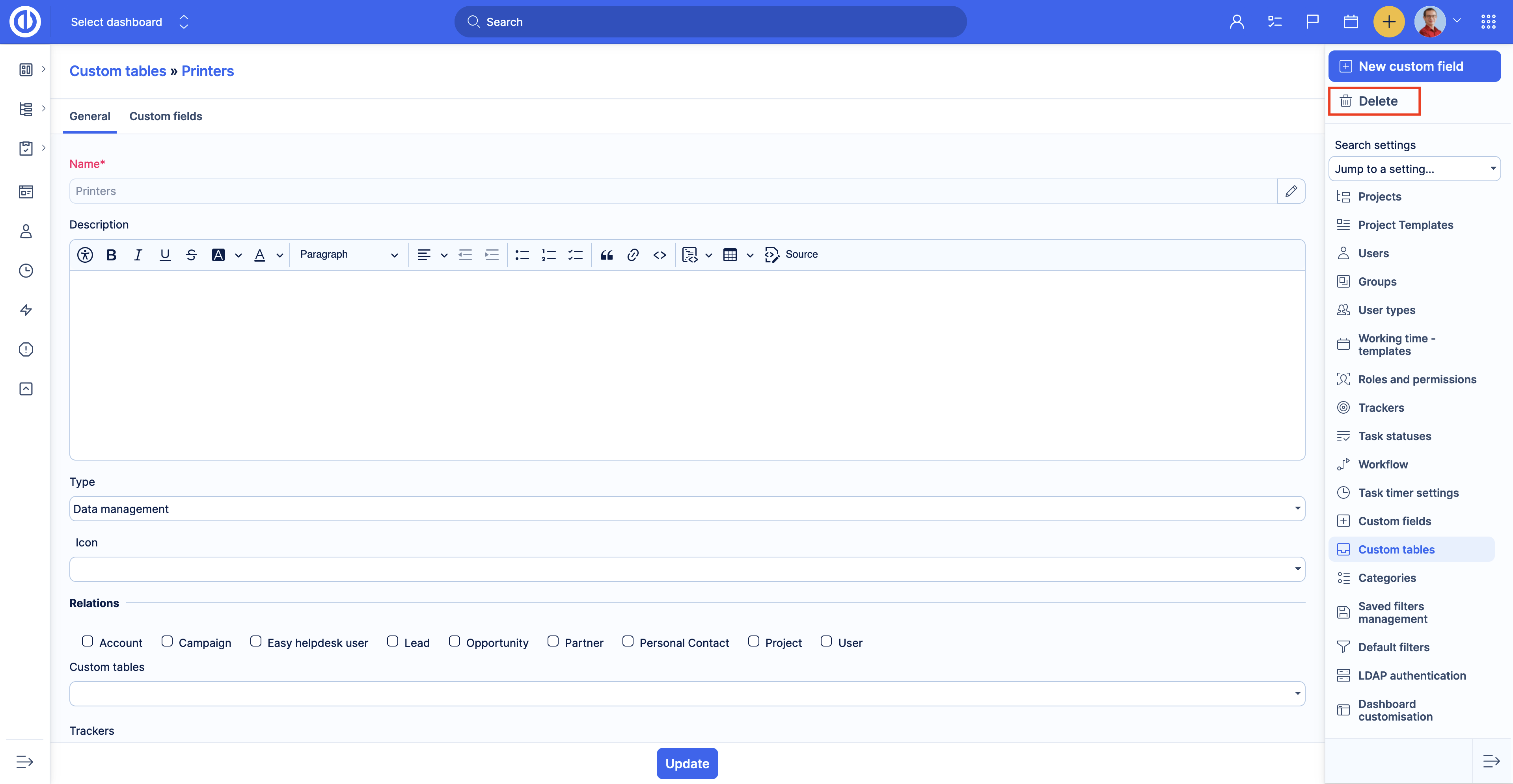Click the pencil edit icon beside Name
This screenshot has height=784, width=1513.
tap(1291, 191)
